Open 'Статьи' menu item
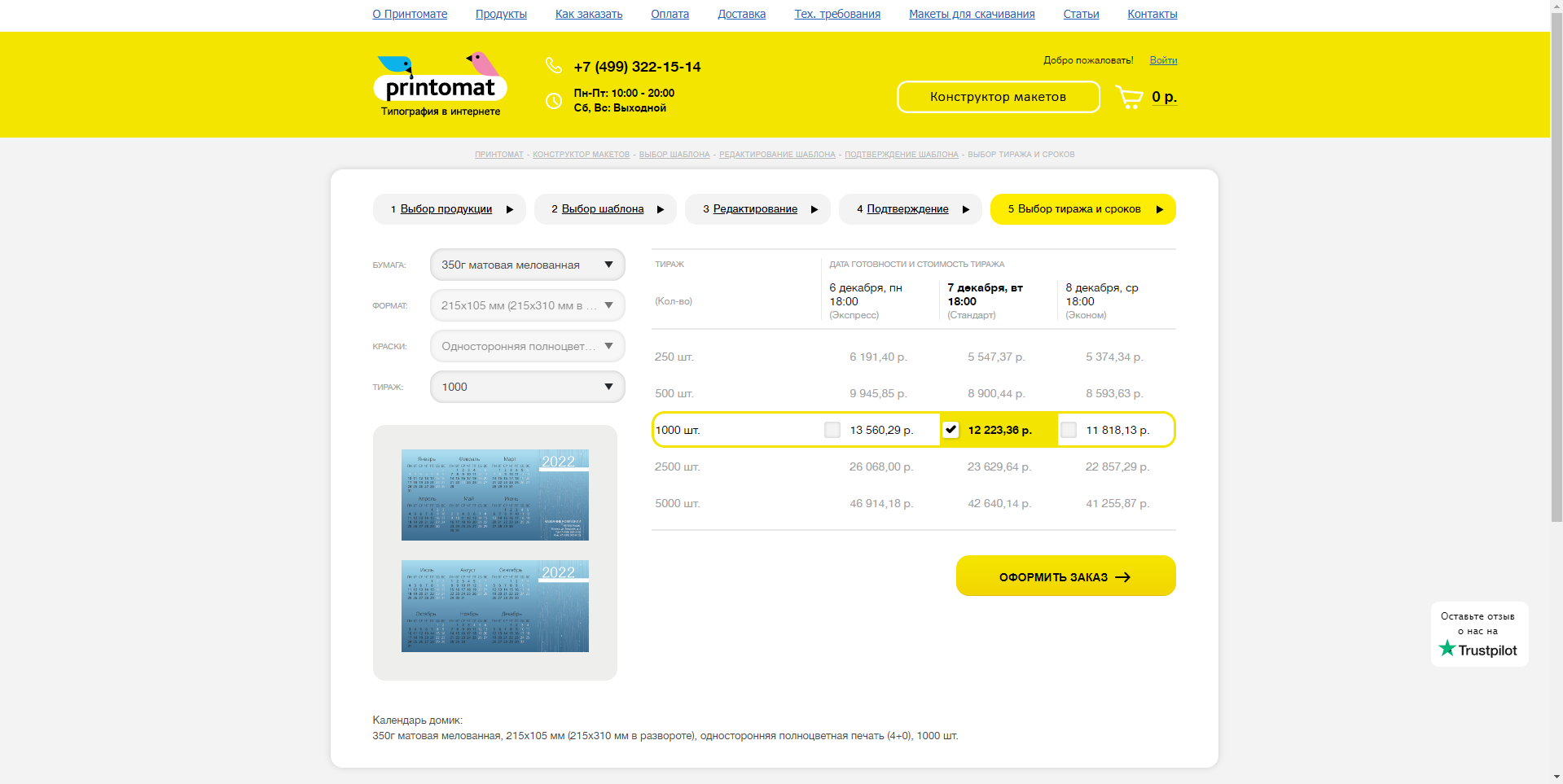Image resolution: width=1563 pixels, height=784 pixels. pyautogui.click(x=1081, y=14)
